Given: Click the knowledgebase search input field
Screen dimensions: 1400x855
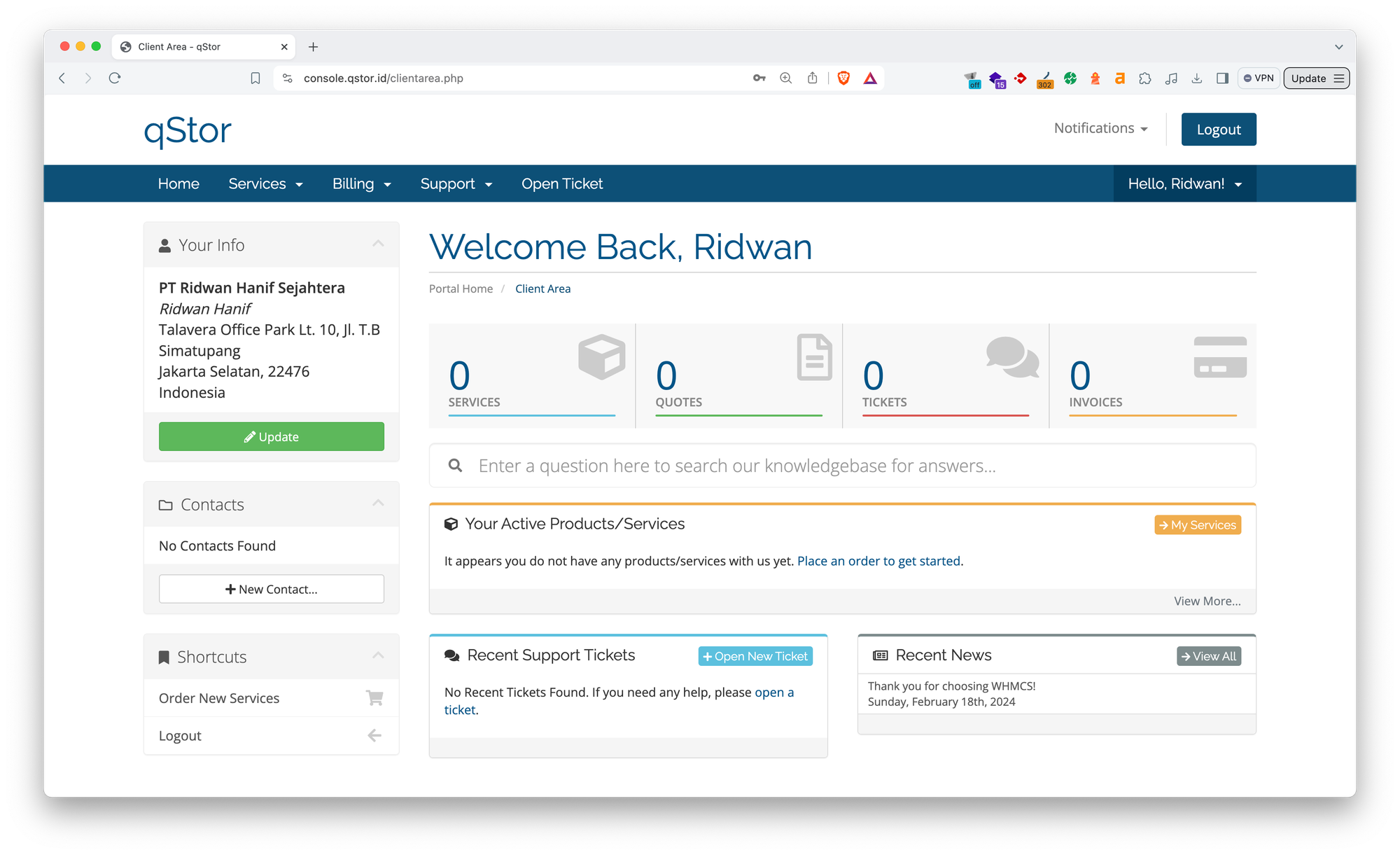Looking at the screenshot, I should click(x=842, y=466).
